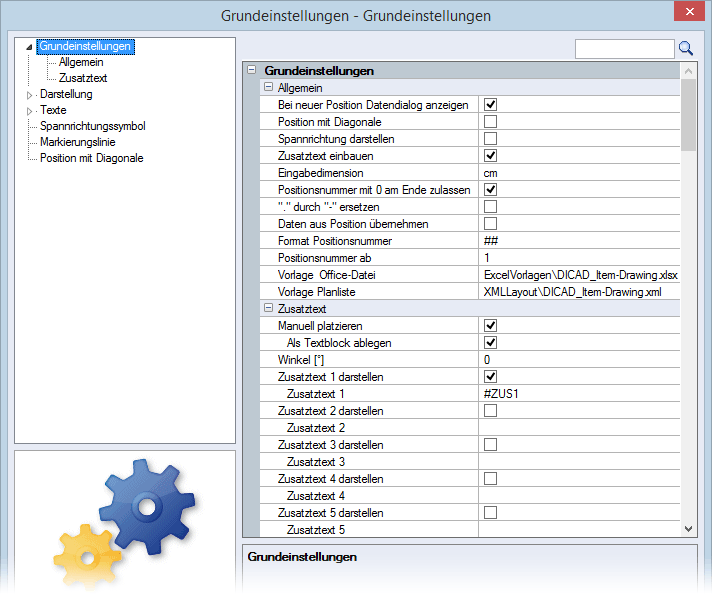Edit Format Positionsnummer value '##'
Screen dimensions: 712x594
[579, 241]
